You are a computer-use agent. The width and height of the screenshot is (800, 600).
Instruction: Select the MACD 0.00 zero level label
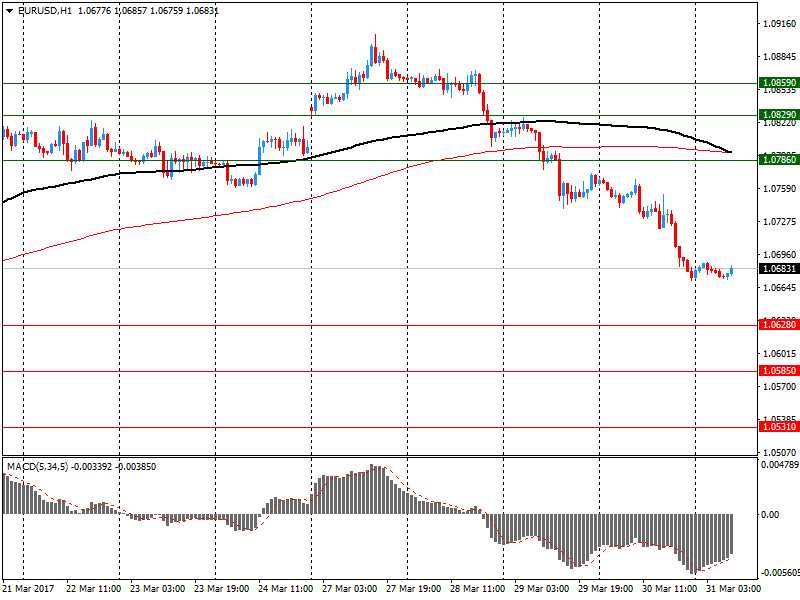[770, 514]
